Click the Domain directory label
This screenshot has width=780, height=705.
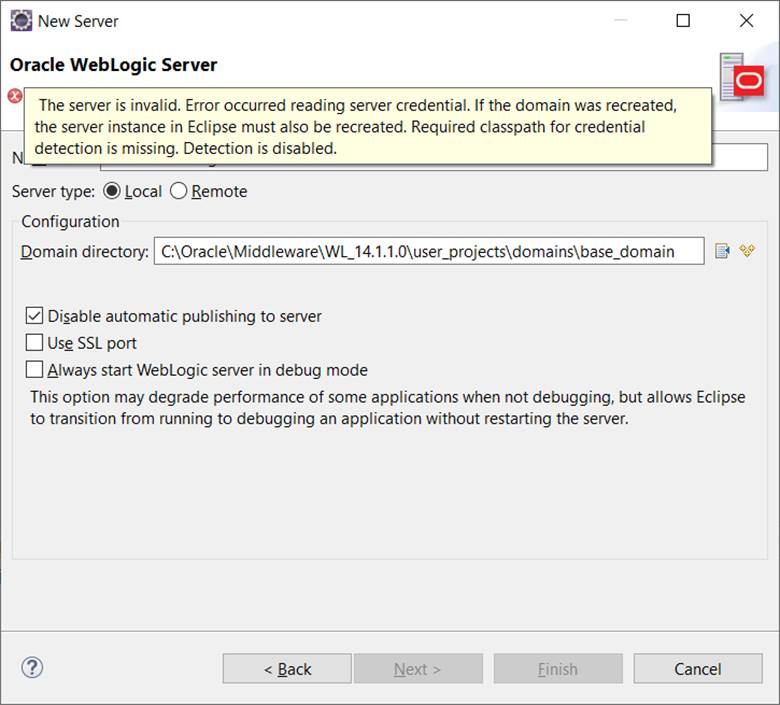(x=85, y=252)
